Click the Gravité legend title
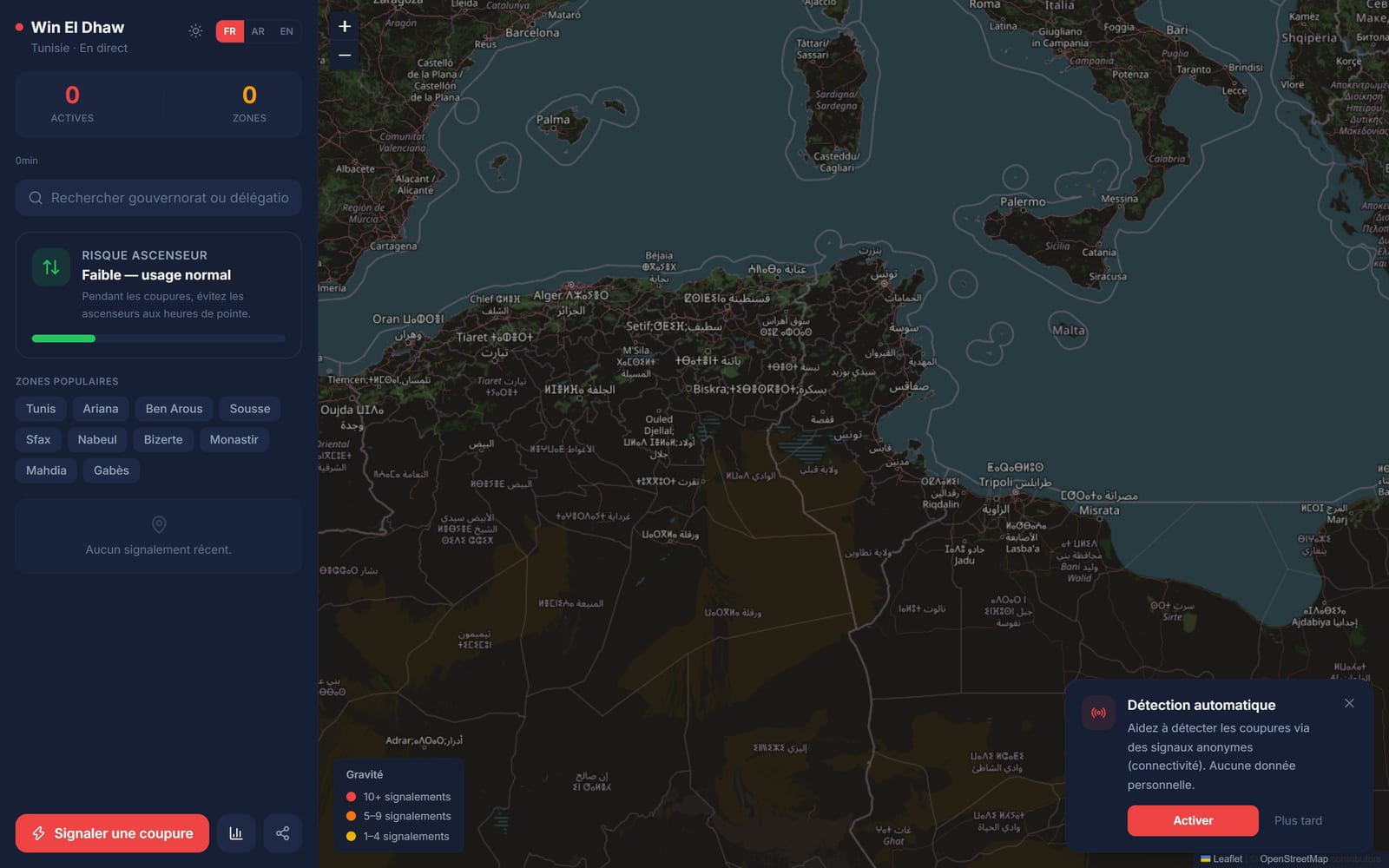1389x868 pixels. pos(365,774)
